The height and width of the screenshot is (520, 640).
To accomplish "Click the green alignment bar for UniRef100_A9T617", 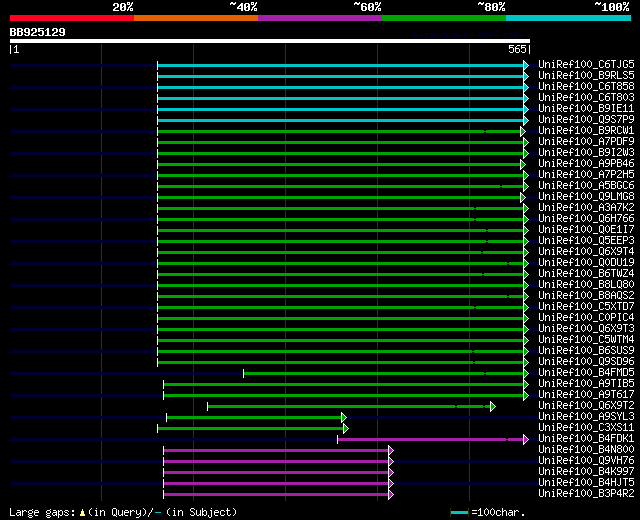I will [344, 396].
